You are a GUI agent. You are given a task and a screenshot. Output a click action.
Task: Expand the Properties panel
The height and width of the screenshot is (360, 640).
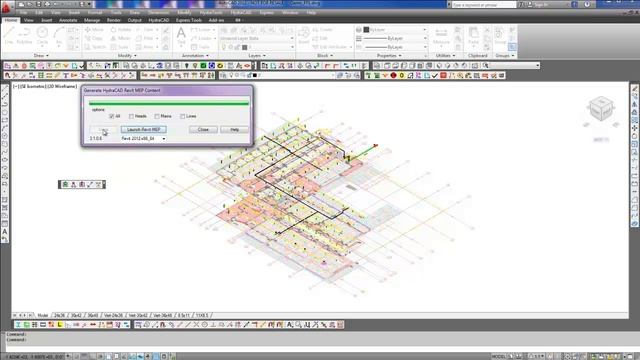(x=389, y=56)
